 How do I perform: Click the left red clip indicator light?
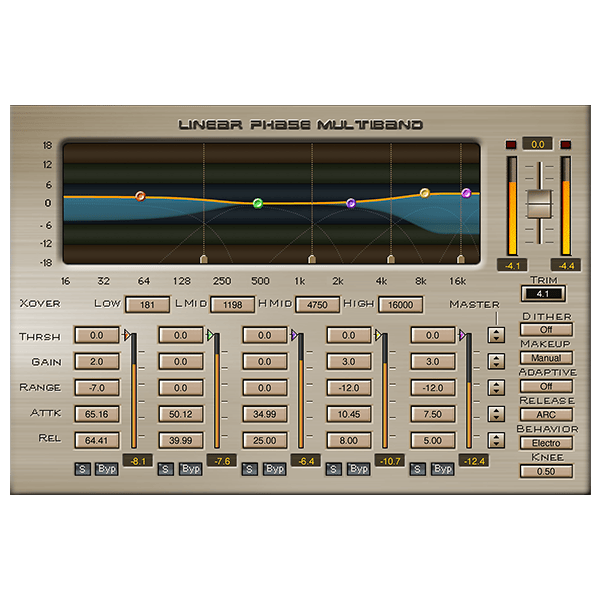(x=511, y=145)
